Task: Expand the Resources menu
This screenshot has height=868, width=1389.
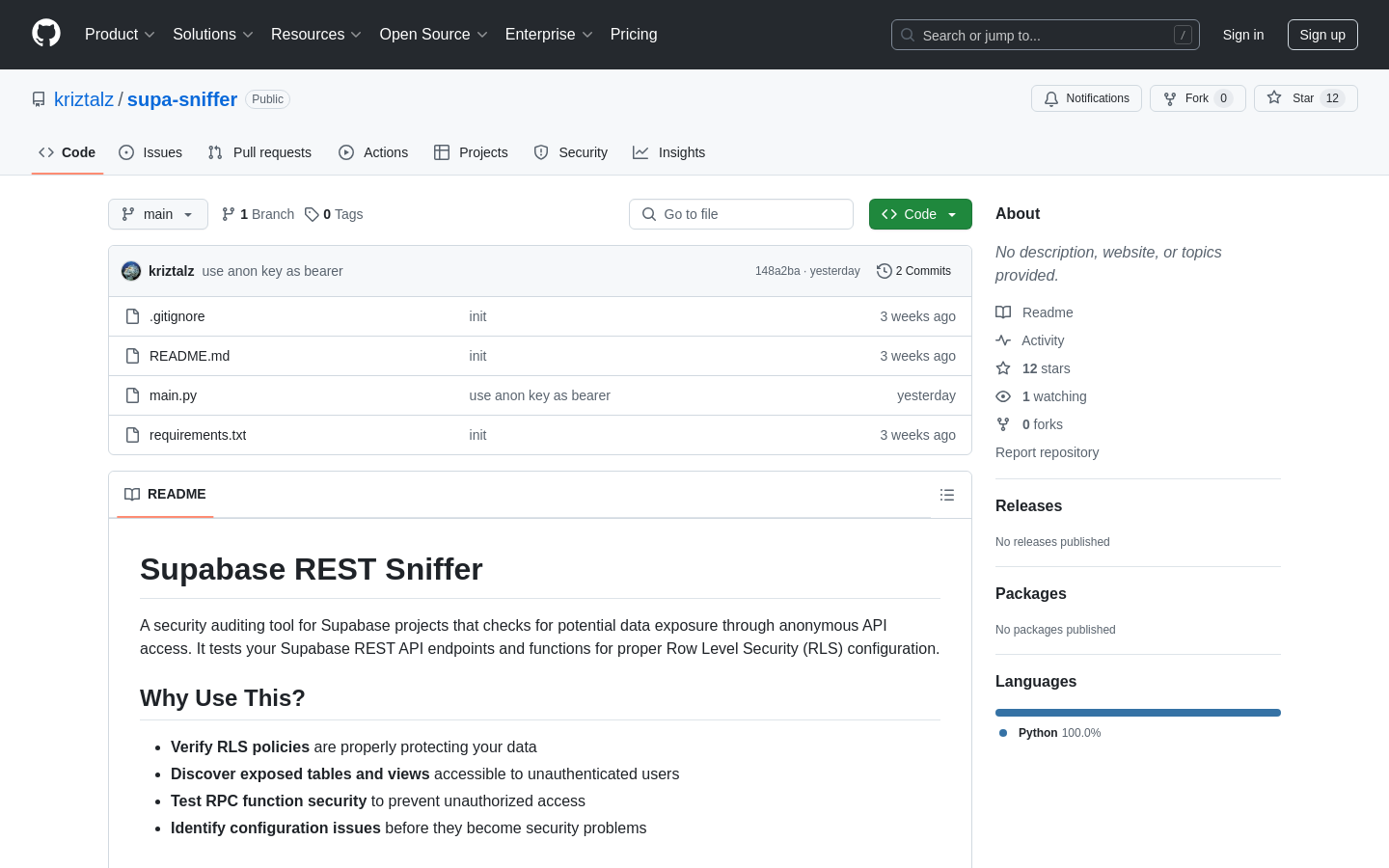Action: coord(316,34)
